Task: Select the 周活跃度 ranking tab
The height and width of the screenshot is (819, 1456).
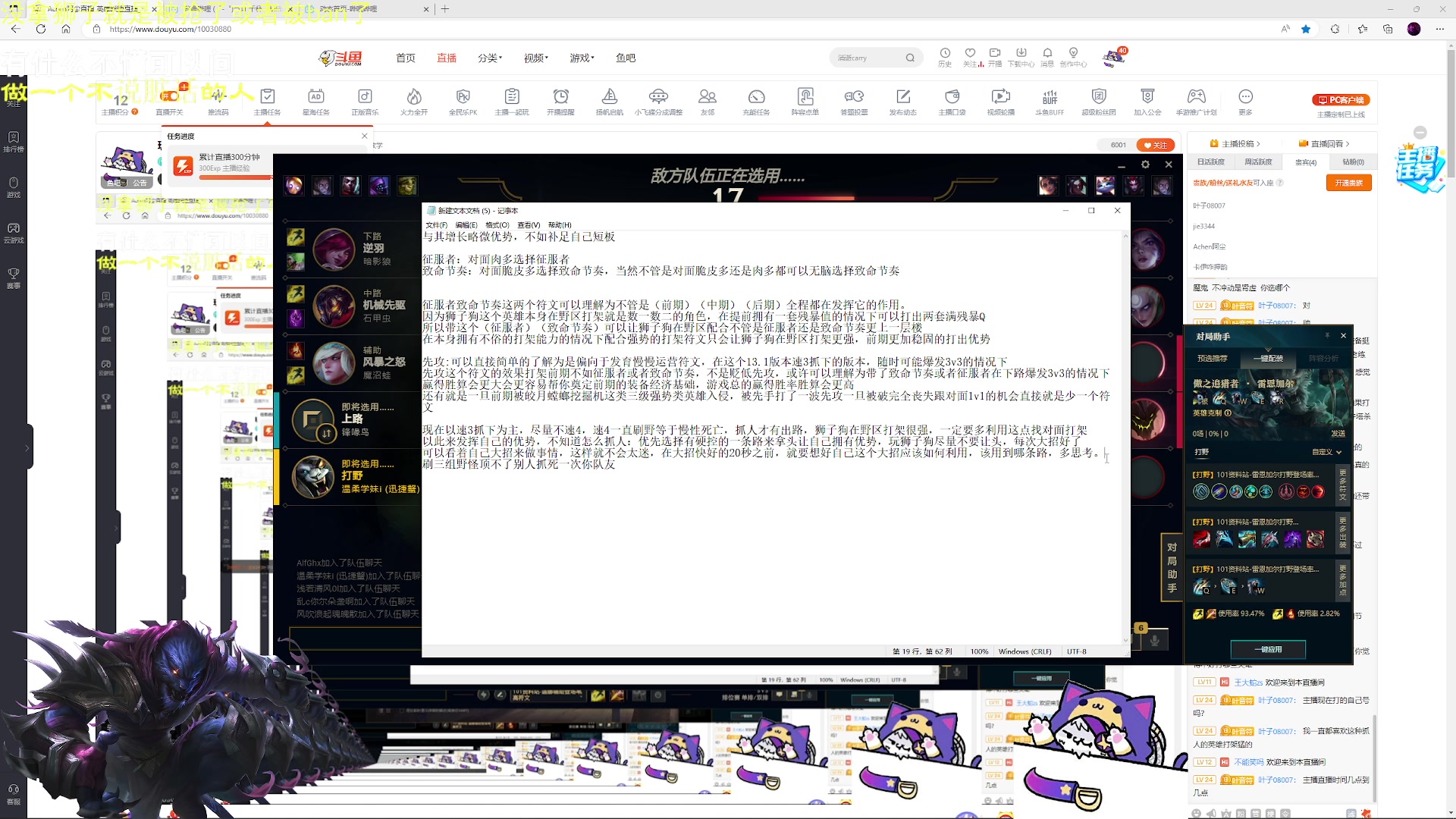Action: point(1258,162)
